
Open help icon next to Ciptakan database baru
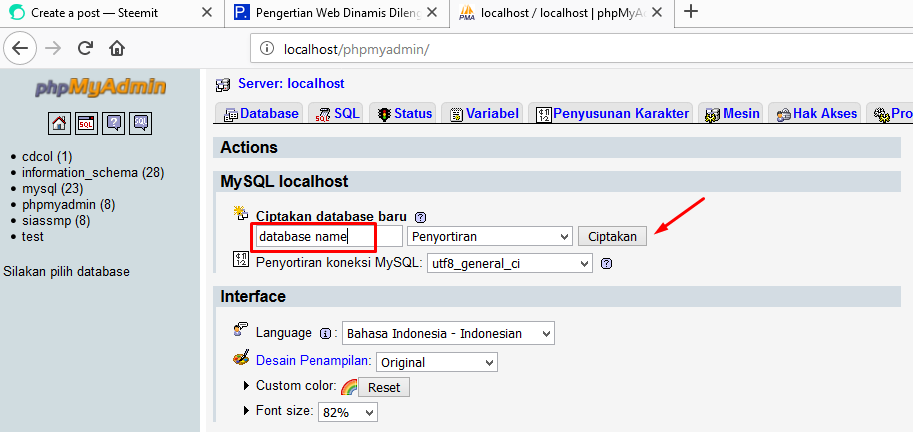click(x=420, y=217)
